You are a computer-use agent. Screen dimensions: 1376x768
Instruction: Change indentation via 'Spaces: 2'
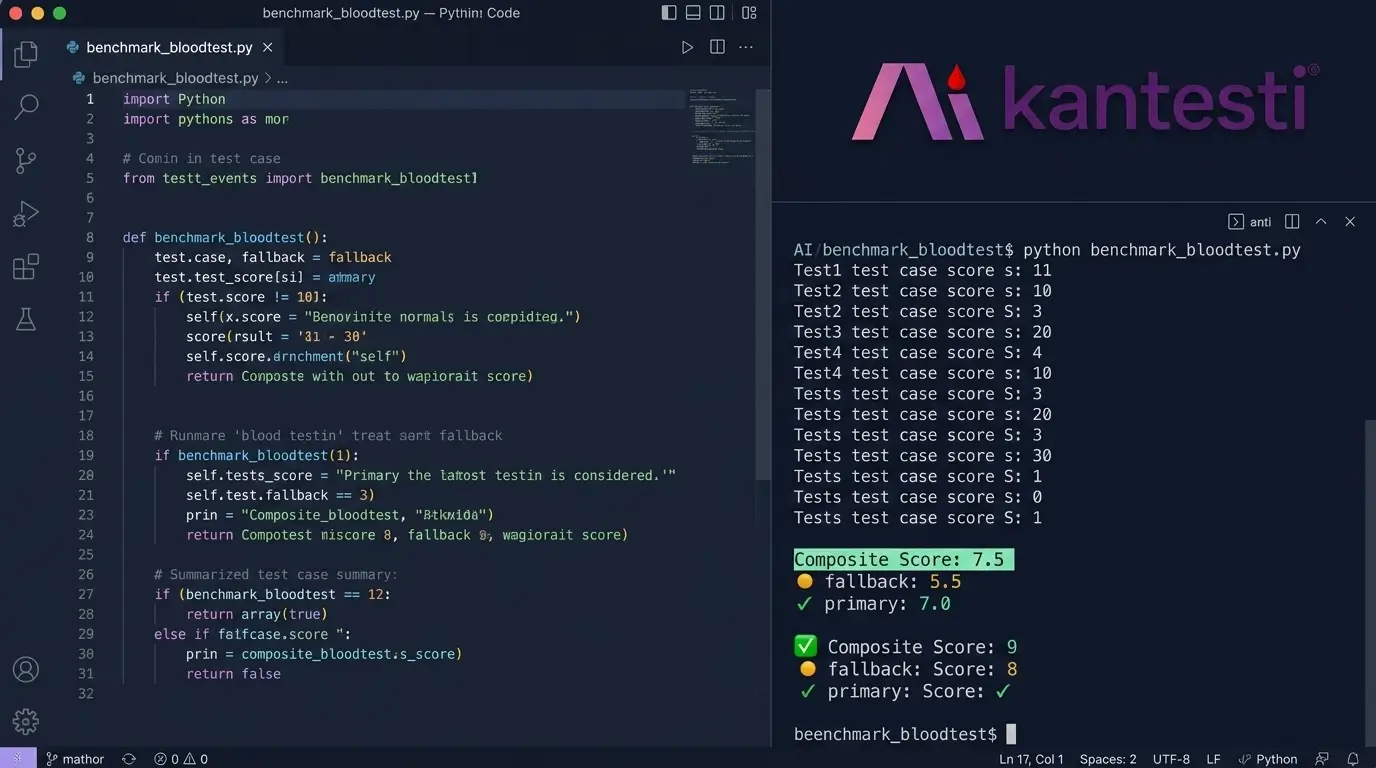[x=1108, y=758]
